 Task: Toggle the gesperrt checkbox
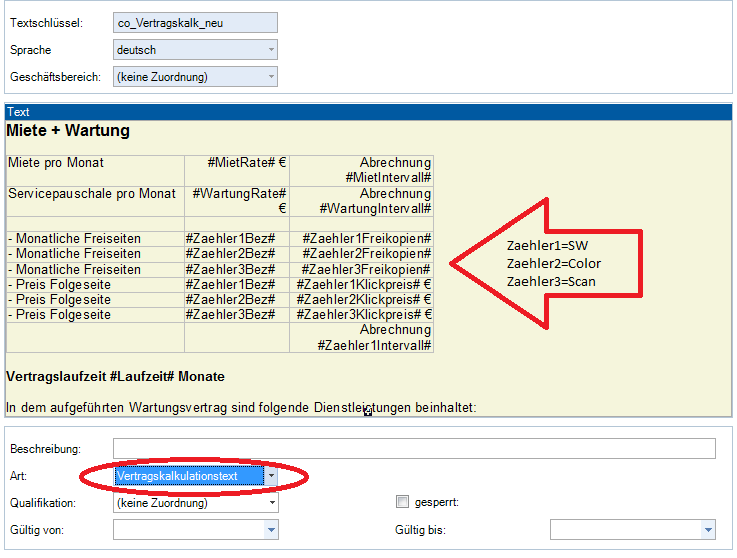click(x=403, y=502)
